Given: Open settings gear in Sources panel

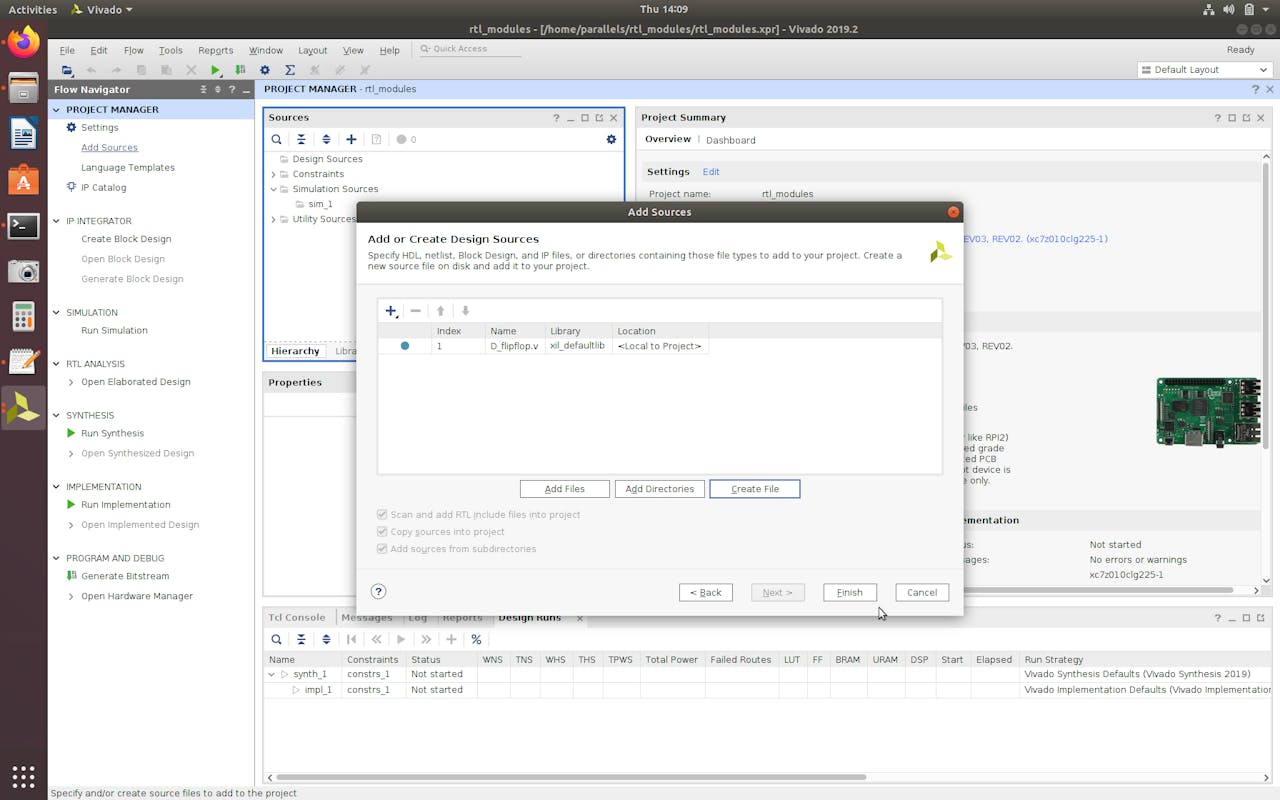Looking at the screenshot, I should point(611,139).
